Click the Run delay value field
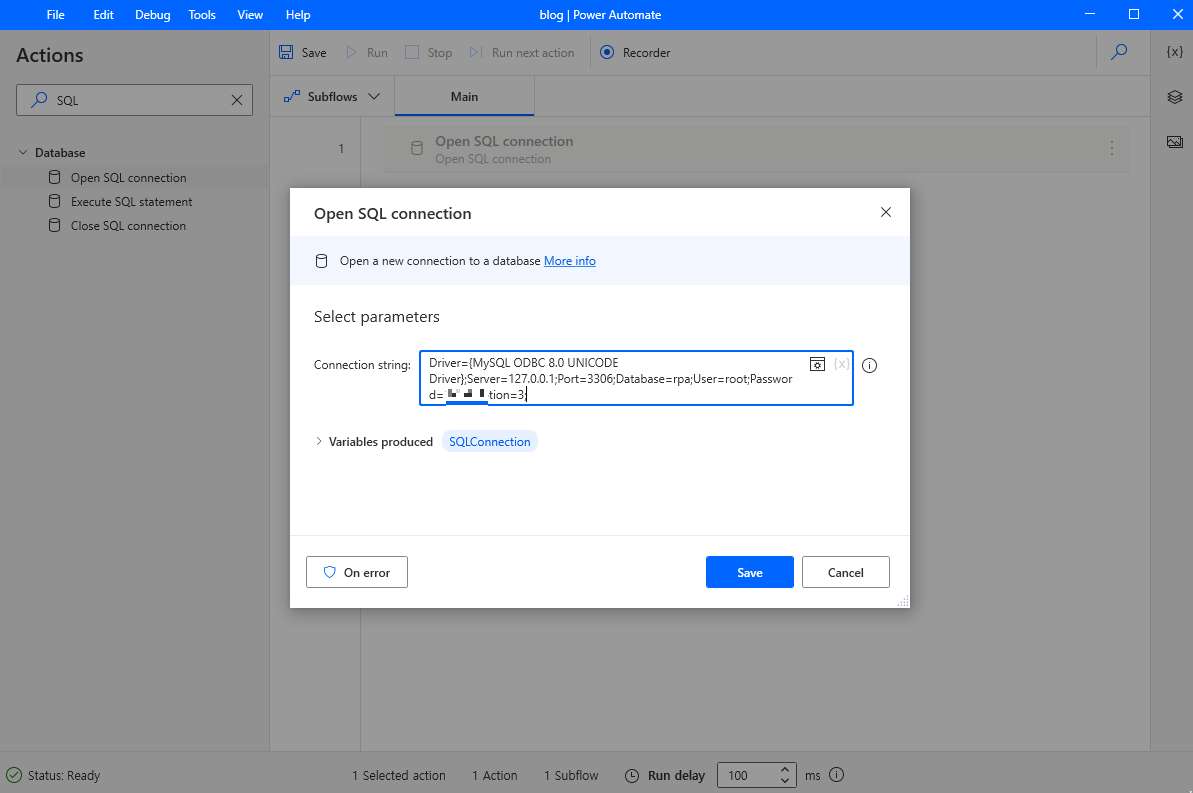The width and height of the screenshot is (1193, 793). click(747, 775)
